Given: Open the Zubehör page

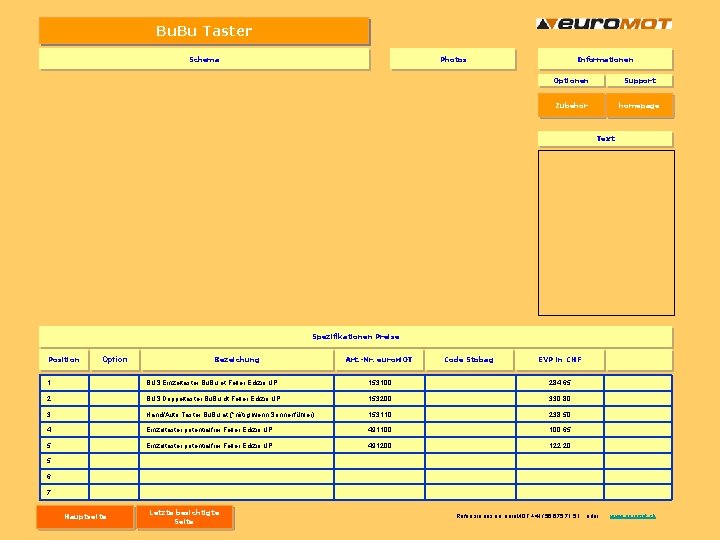Looking at the screenshot, I should (571, 106).
